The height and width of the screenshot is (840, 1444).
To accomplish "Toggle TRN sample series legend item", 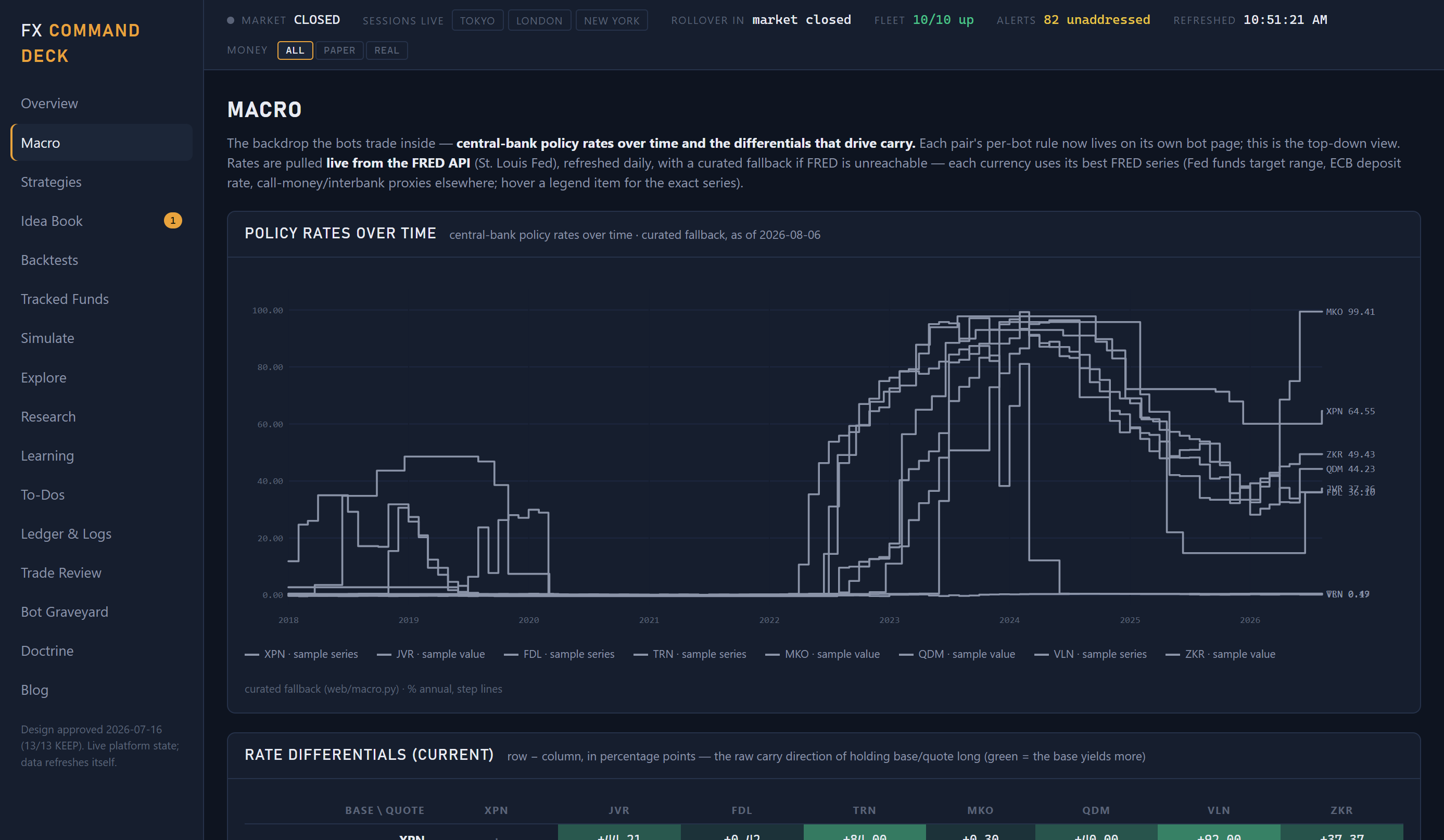I will tap(690, 654).
